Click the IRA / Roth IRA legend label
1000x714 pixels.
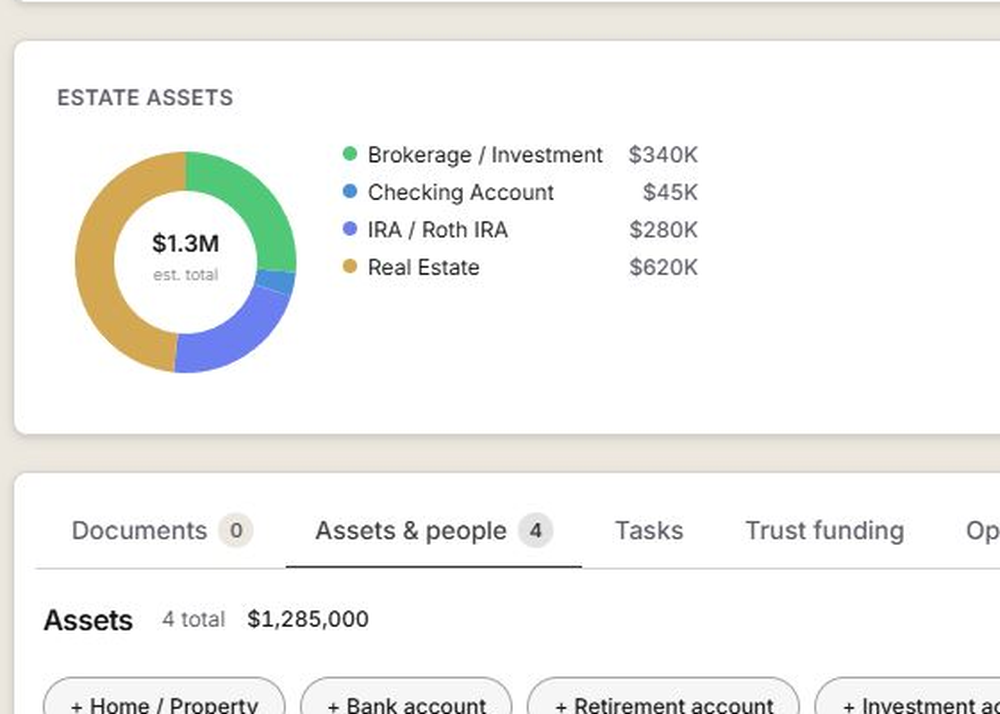pos(438,230)
